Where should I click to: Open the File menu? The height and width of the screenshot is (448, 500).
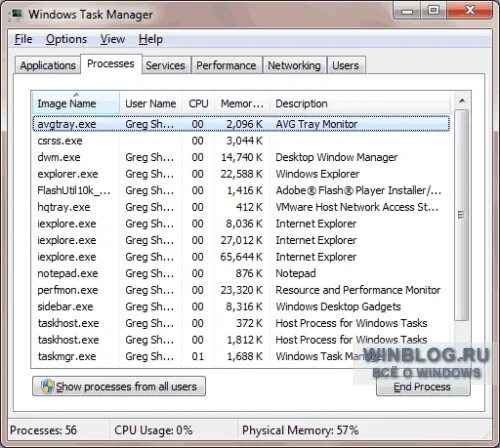point(23,39)
